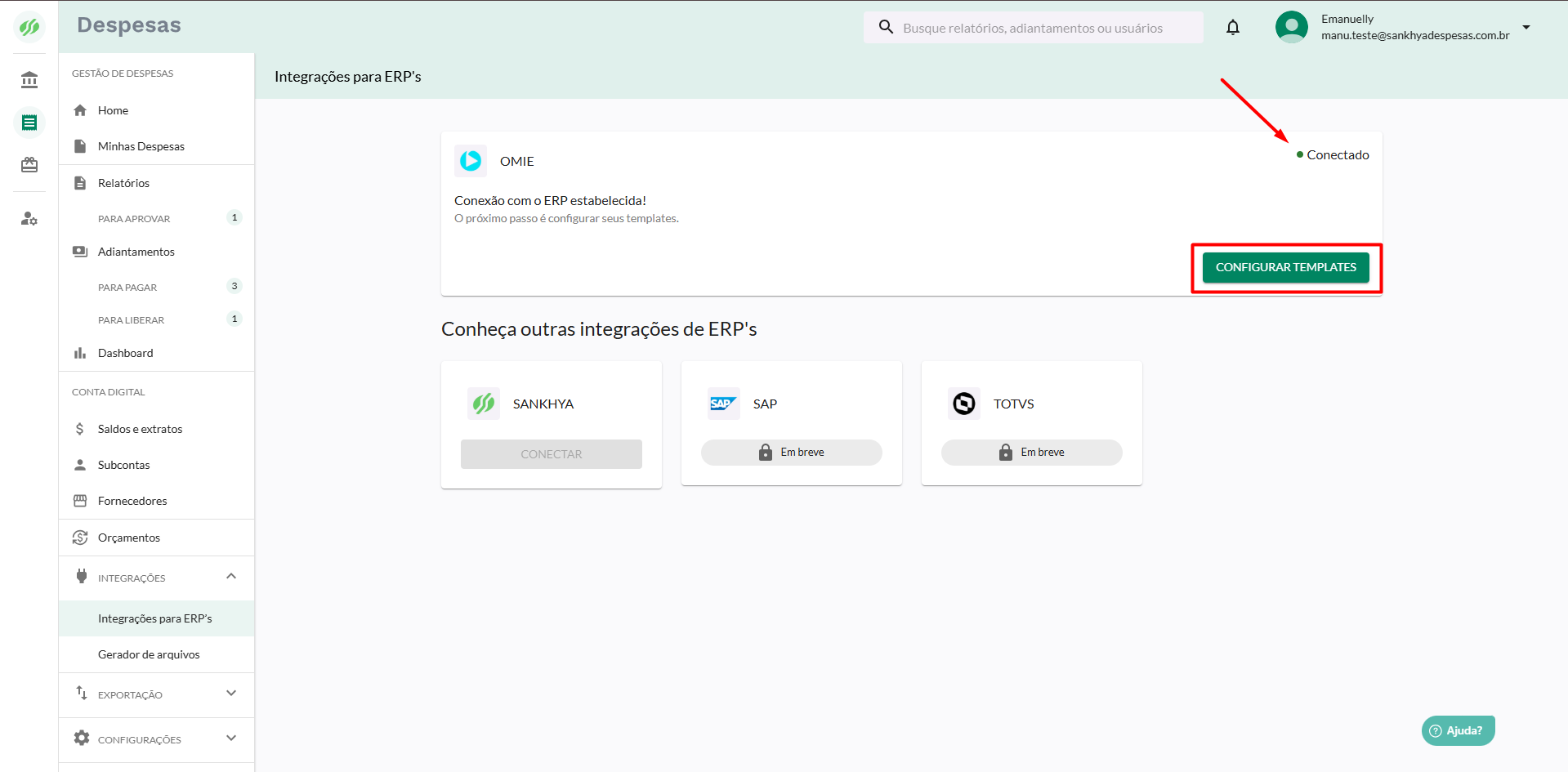Click the SAP logo icon
This screenshot has width=1568, height=772.
(x=724, y=404)
